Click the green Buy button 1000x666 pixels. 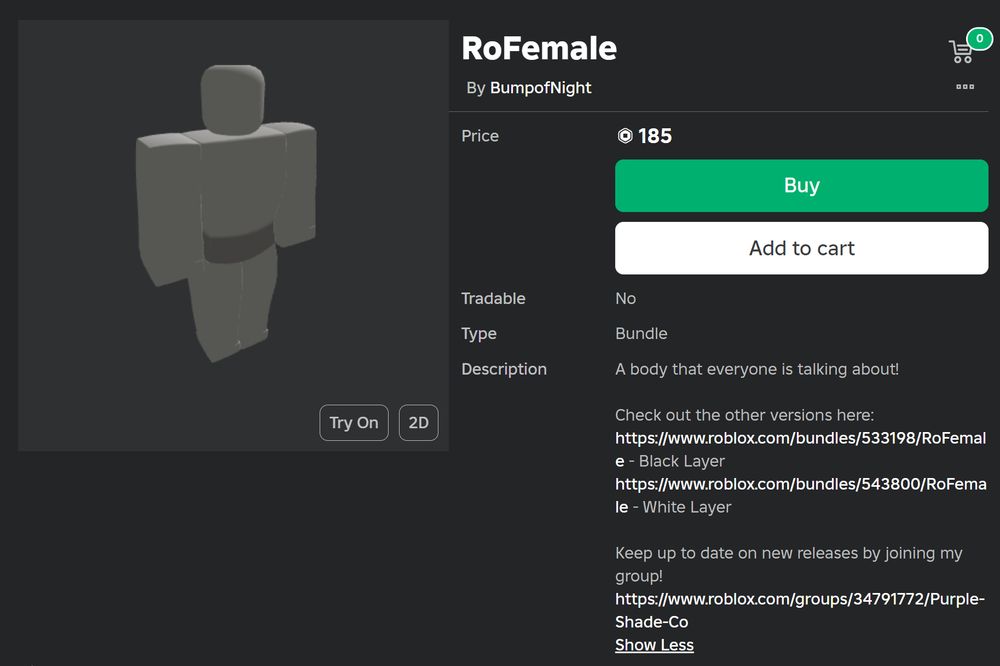click(802, 186)
